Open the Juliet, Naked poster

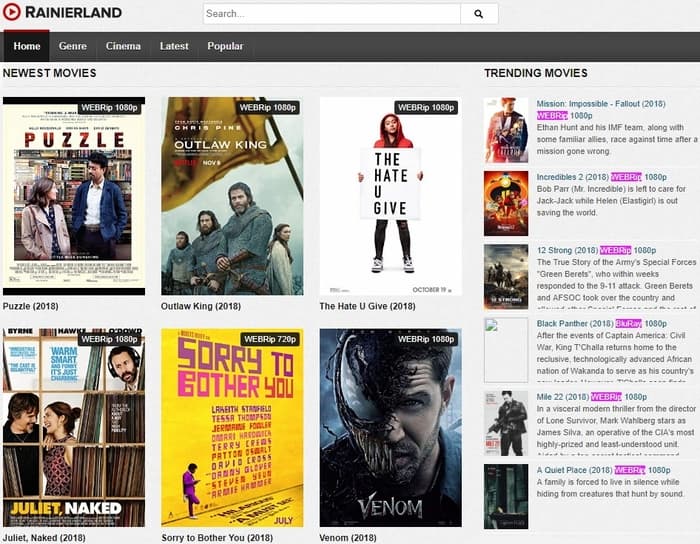pos(74,428)
